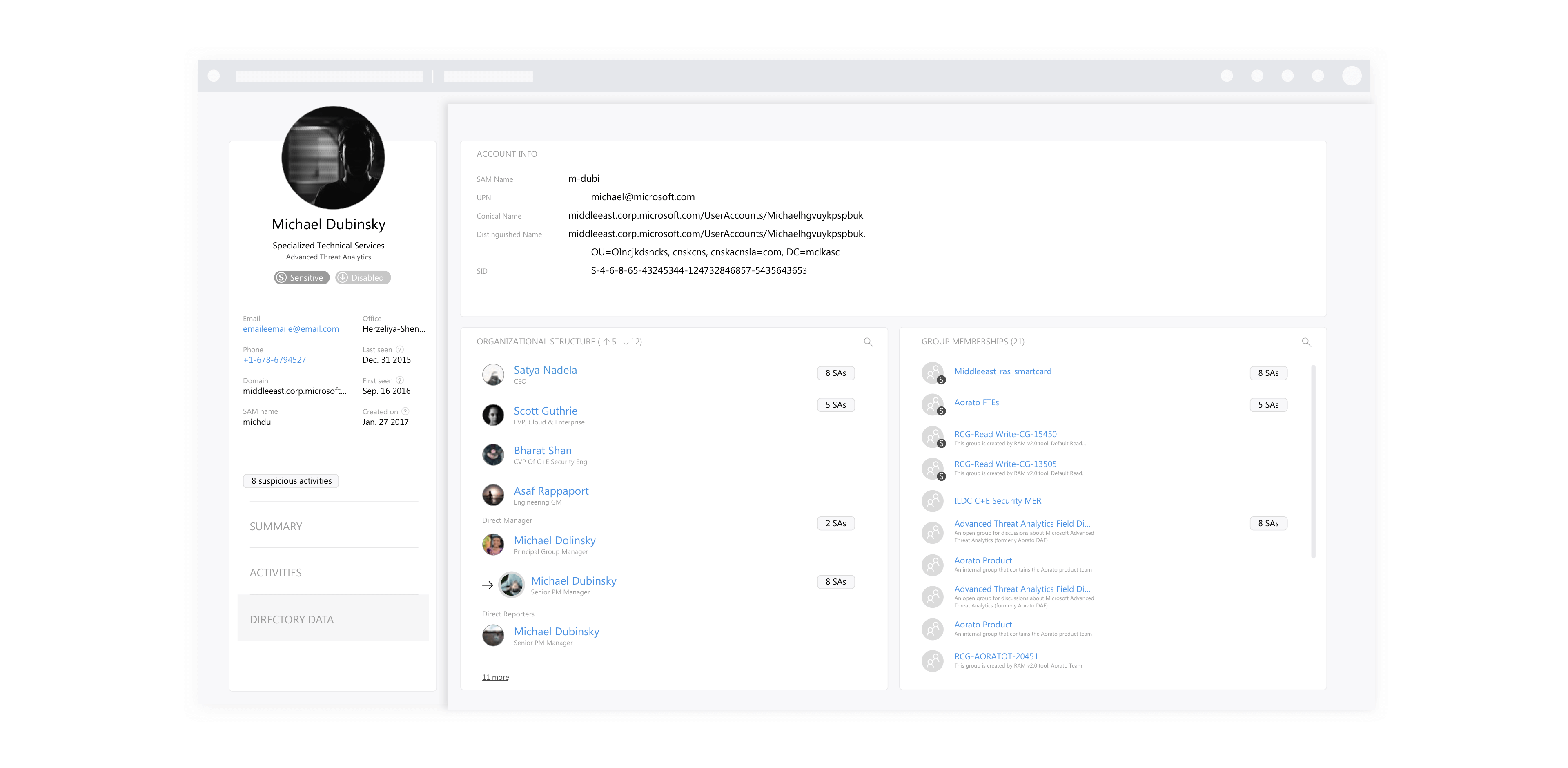Open search in the Group Memberships panel

click(x=1307, y=342)
